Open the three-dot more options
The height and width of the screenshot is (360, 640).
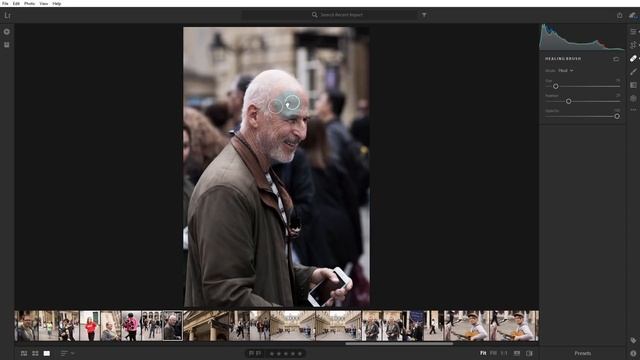click(x=633, y=110)
